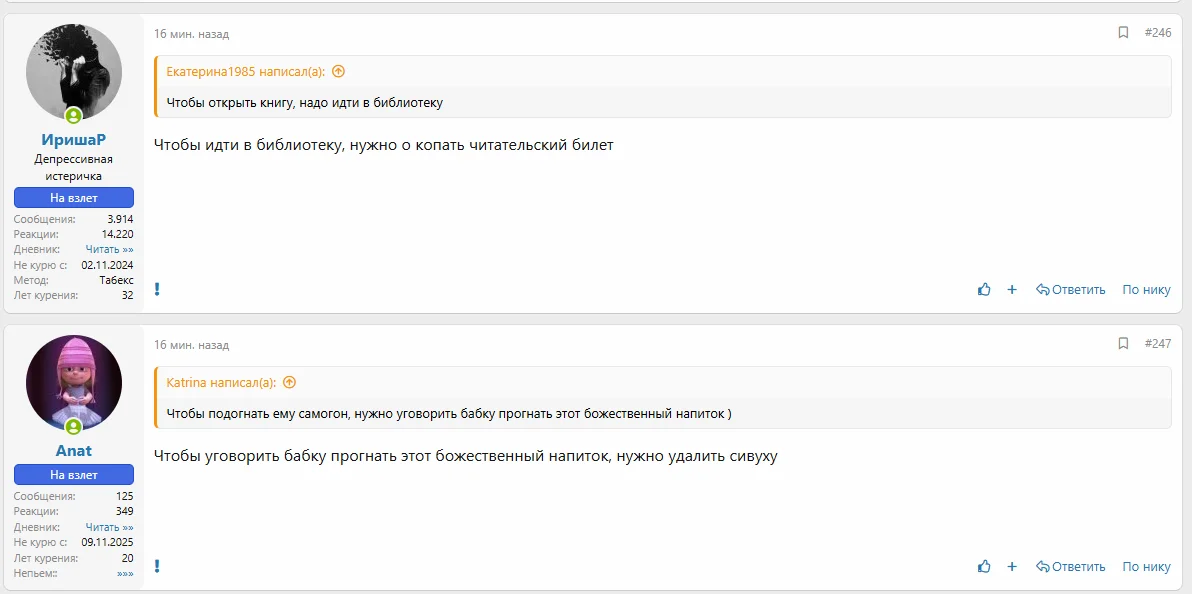Open permalink #247

tap(1158, 344)
